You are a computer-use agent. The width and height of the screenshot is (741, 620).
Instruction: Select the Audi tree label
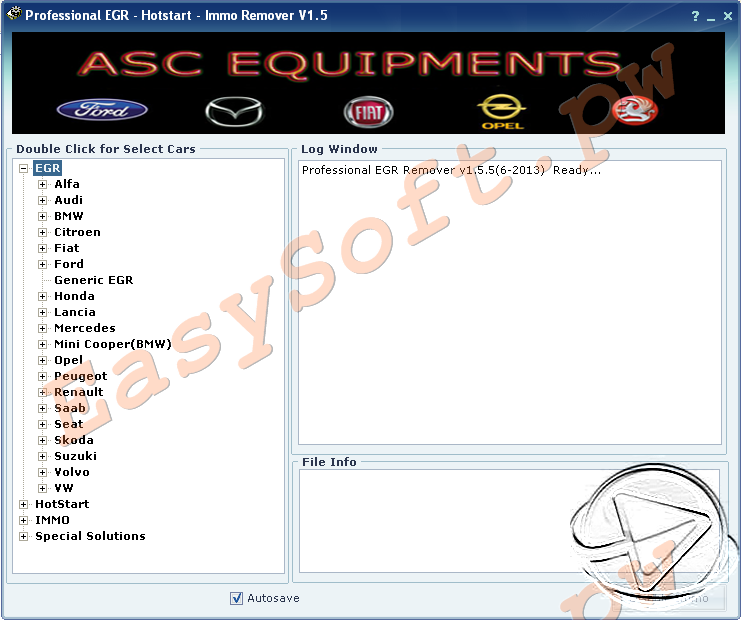69,200
